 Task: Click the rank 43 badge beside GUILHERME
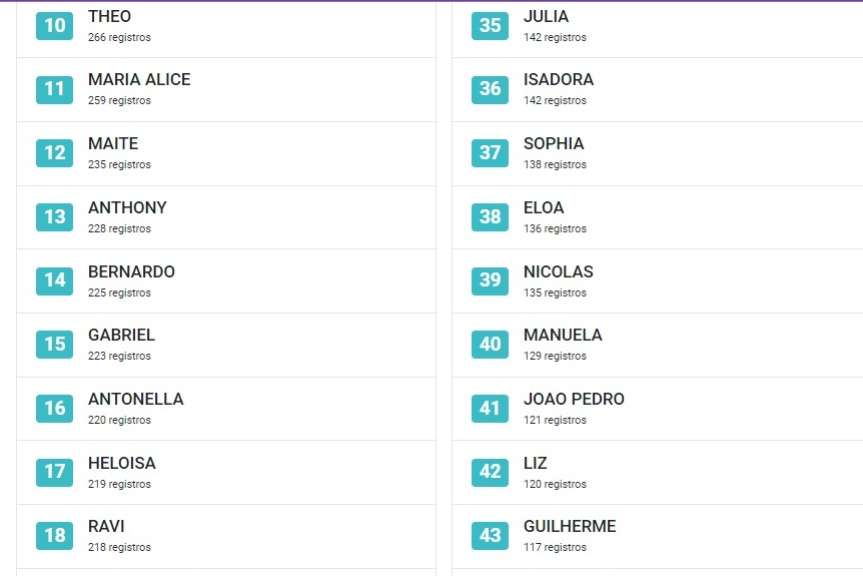(x=490, y=535)
